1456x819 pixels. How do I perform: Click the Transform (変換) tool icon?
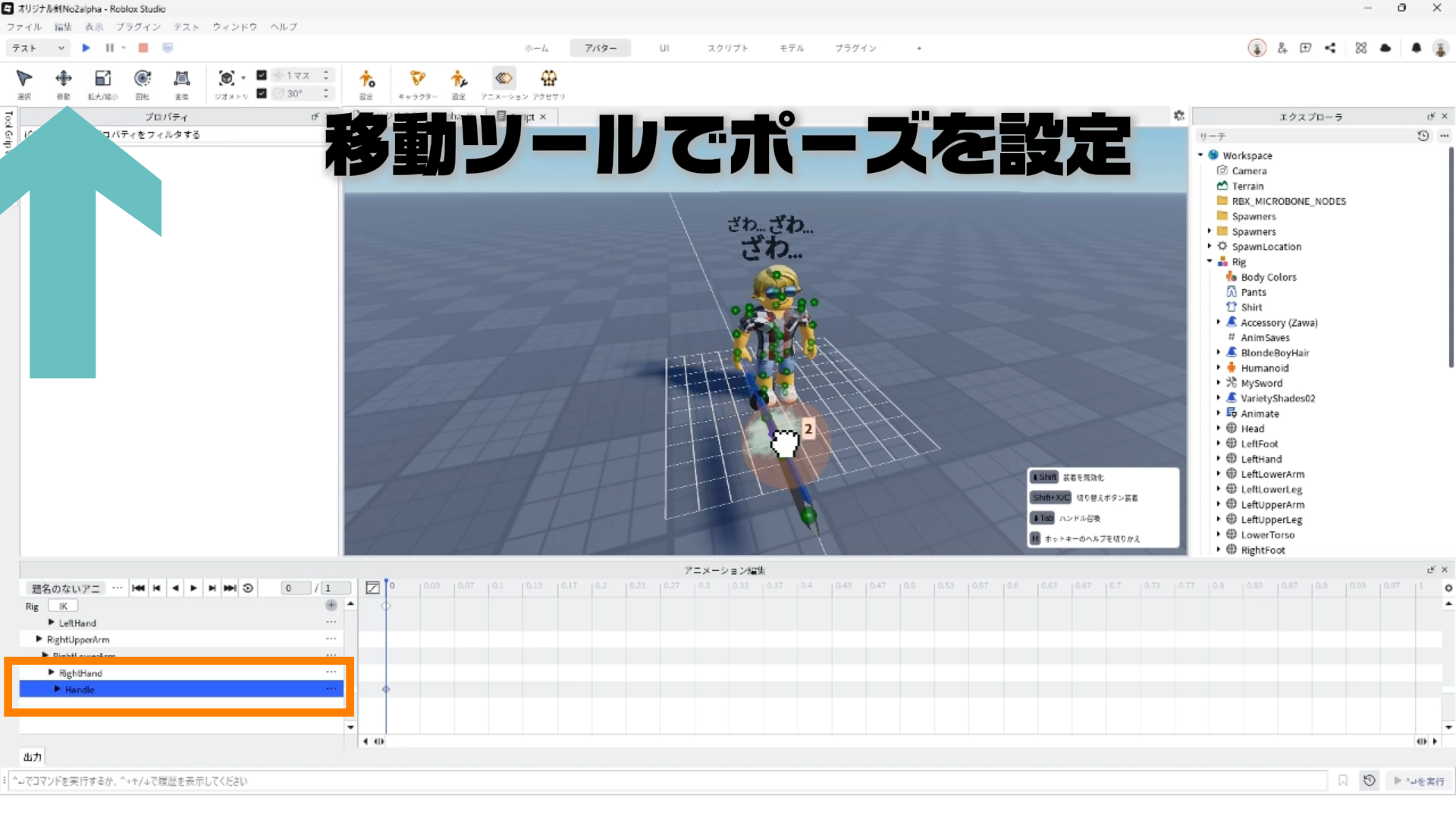pyautogui.click(x=181, y=79)
